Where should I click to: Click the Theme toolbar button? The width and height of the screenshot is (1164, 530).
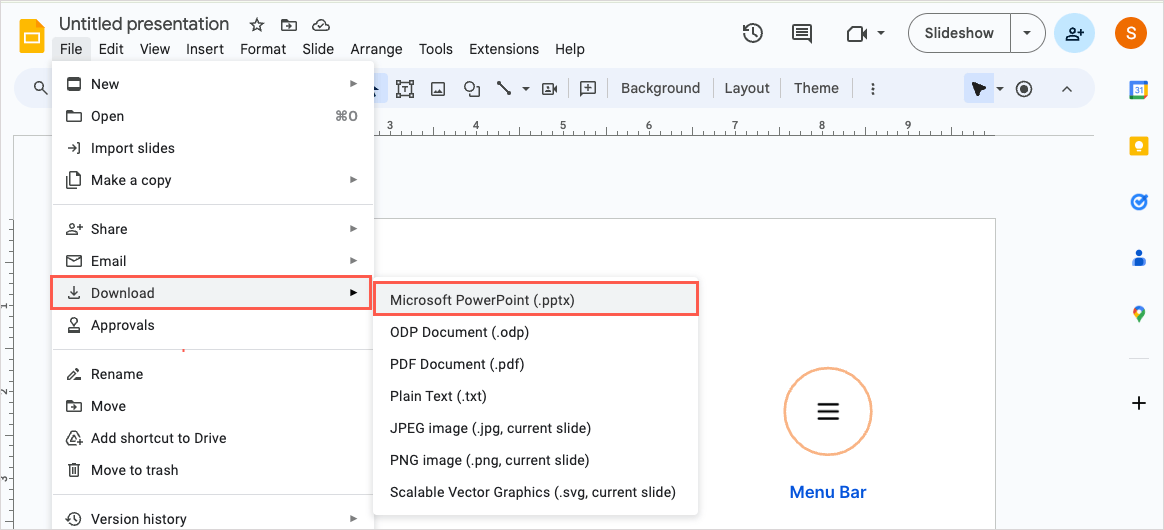816,88
